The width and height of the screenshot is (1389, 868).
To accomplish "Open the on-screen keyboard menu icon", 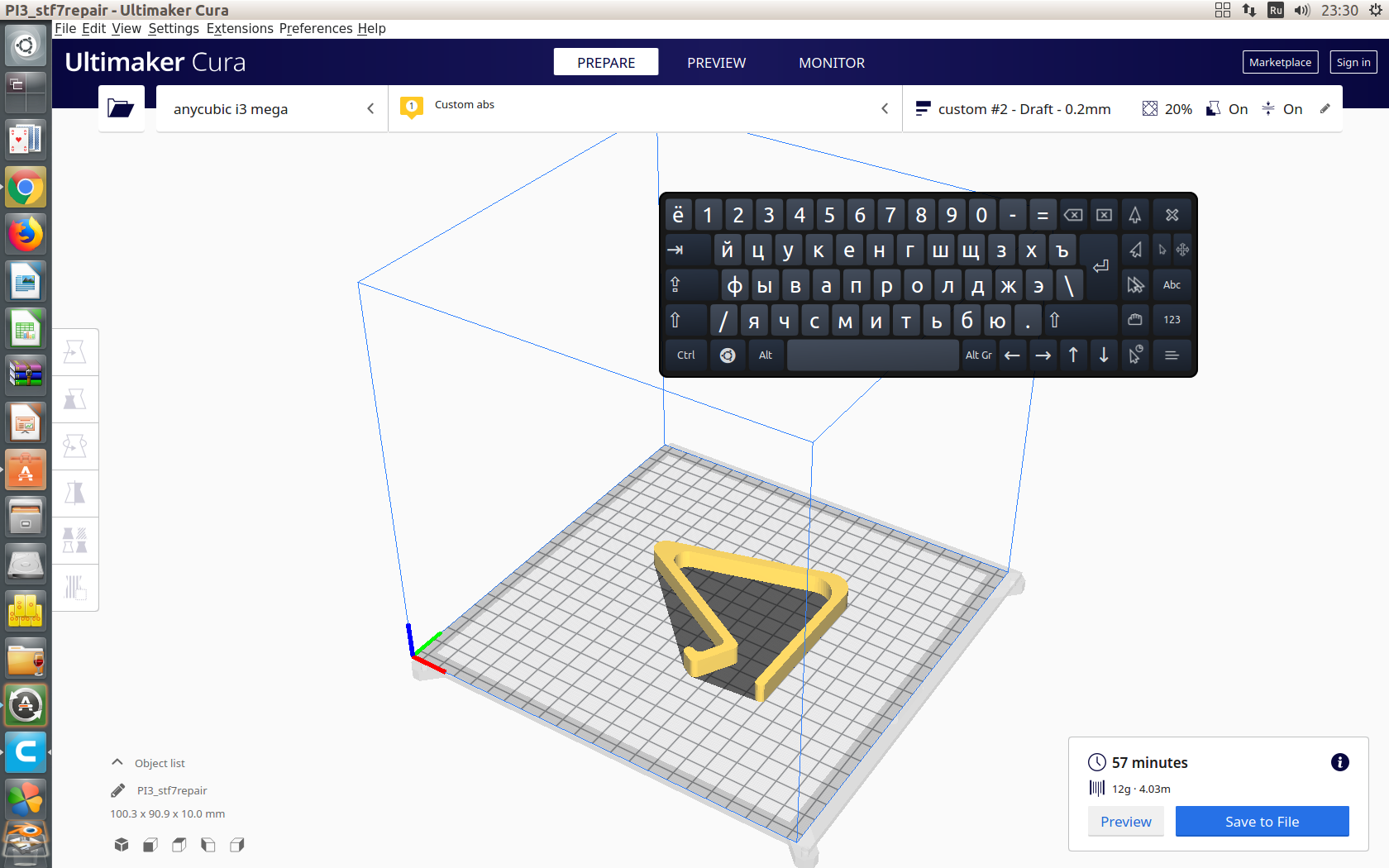I will pos(1172,355).
